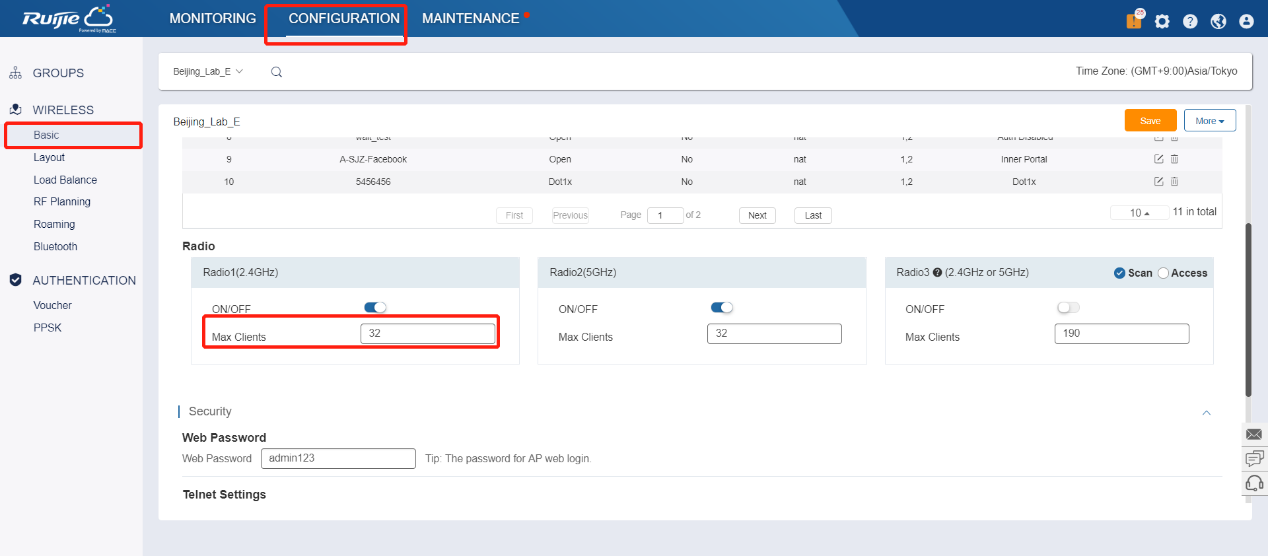Open the mail envelope icon in the side widget

pyautogui.click(x=1254, y=433)
